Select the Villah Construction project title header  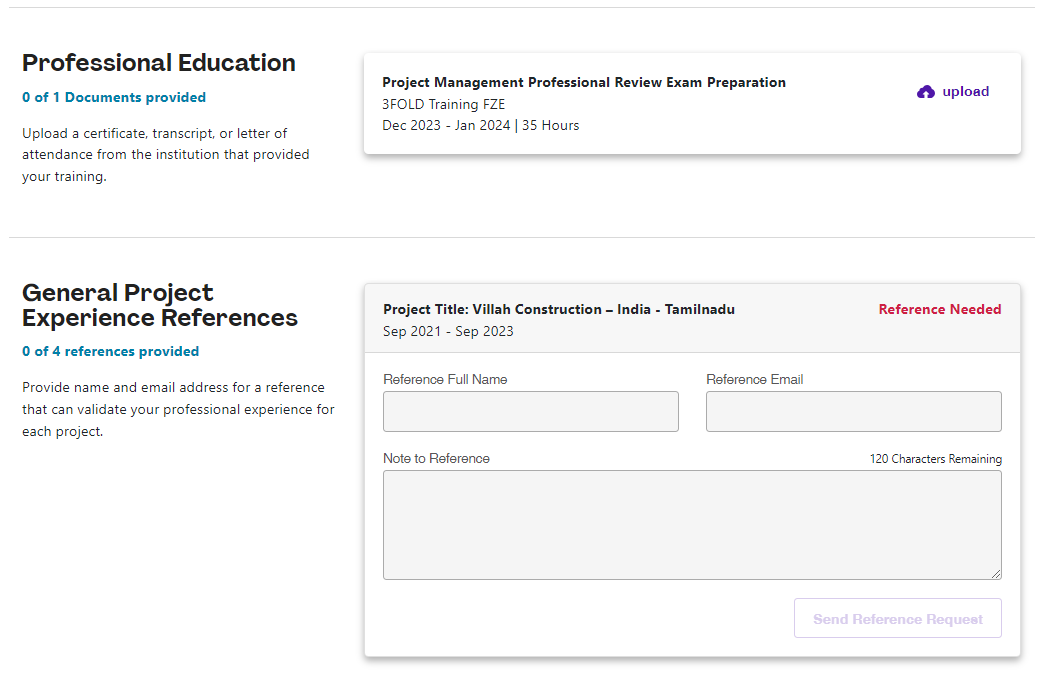click(x=559, y=310)
